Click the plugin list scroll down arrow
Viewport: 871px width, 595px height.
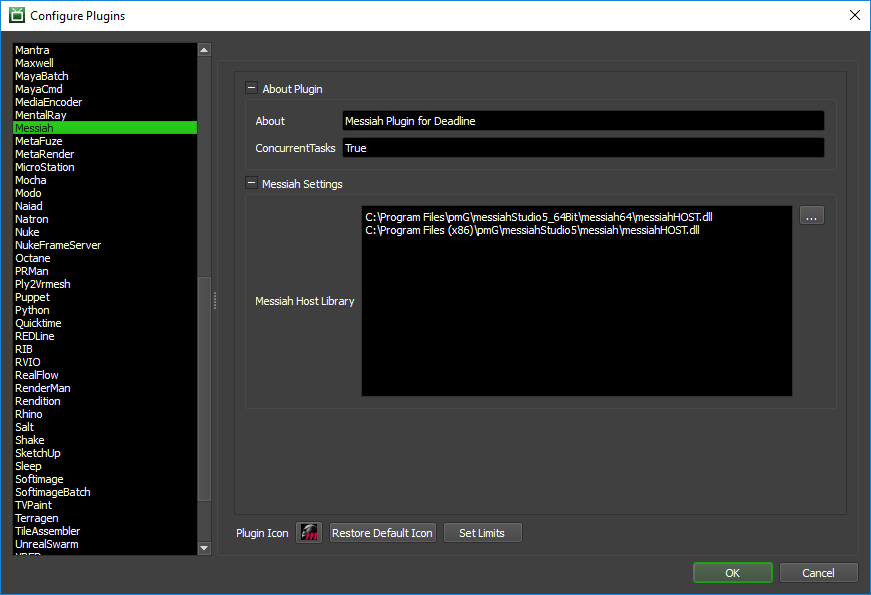pyautogui.click(x=204, y=548)
